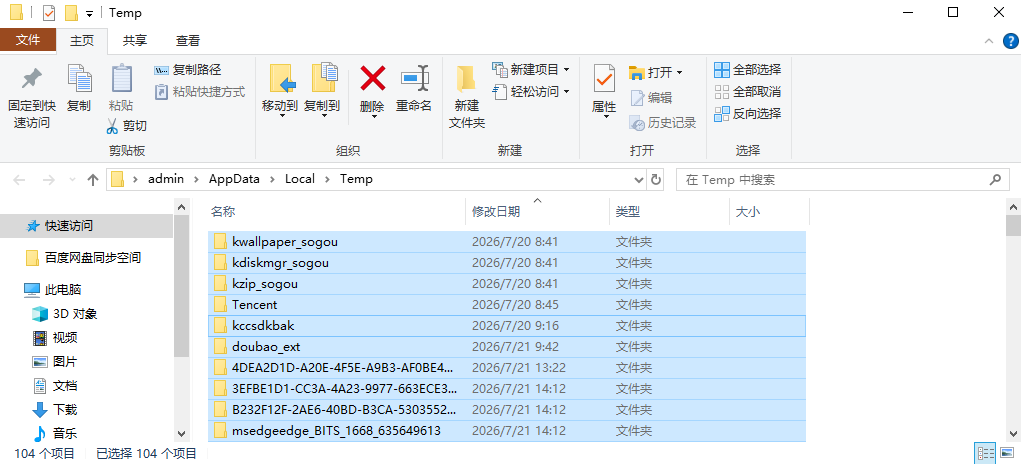Create a New folder (新建文件夹)
Image resolution: width=1021 pixels, height=464 pixels.
coord(467,96)
